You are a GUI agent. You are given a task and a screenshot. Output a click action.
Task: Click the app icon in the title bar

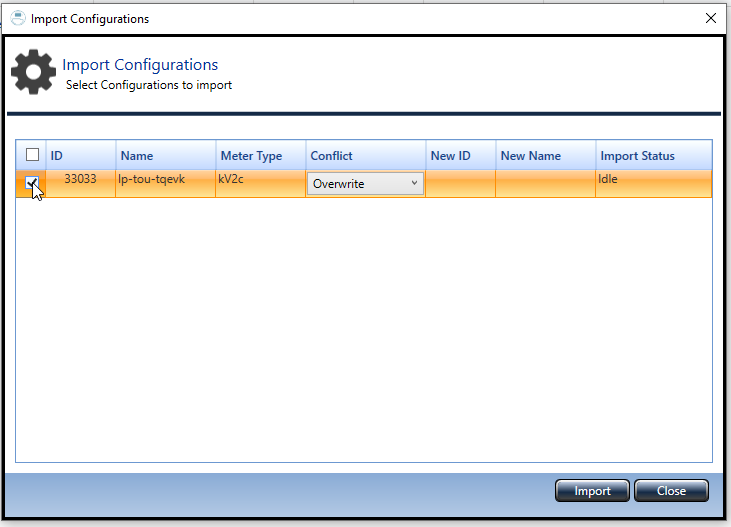click(17, 18)
